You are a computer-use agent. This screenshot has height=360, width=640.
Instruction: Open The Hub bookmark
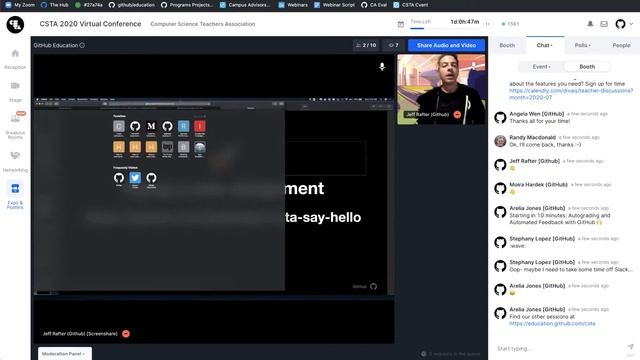pyautogui.click(x=55, y=5)
